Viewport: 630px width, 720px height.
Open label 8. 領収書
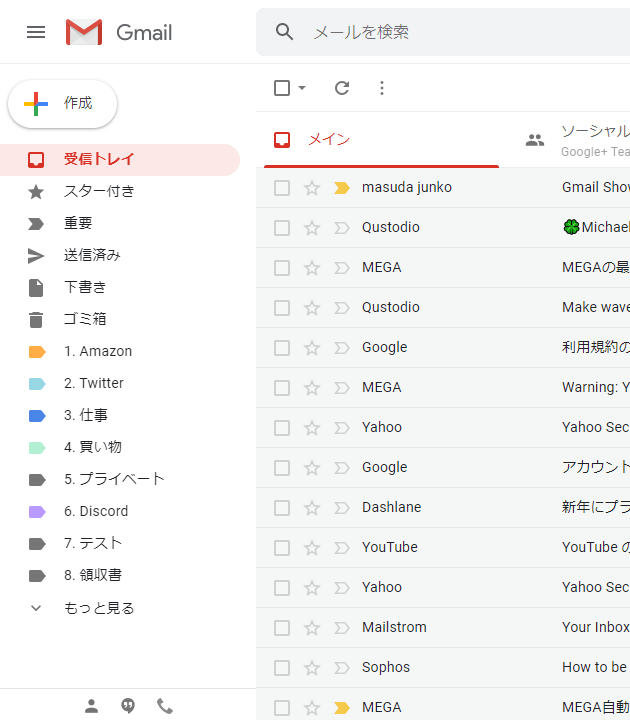pyautogui.click(x=119, y=575)
